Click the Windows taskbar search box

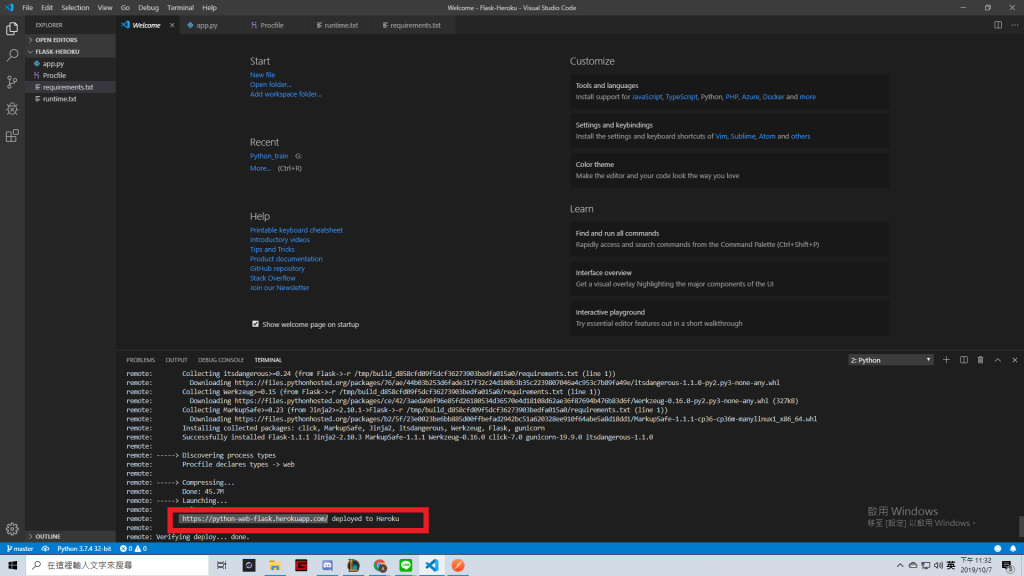[118, 565]
